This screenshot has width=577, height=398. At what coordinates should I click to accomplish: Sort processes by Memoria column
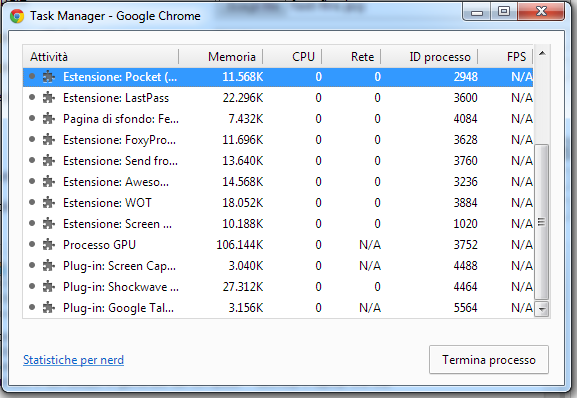click(221, 57)
